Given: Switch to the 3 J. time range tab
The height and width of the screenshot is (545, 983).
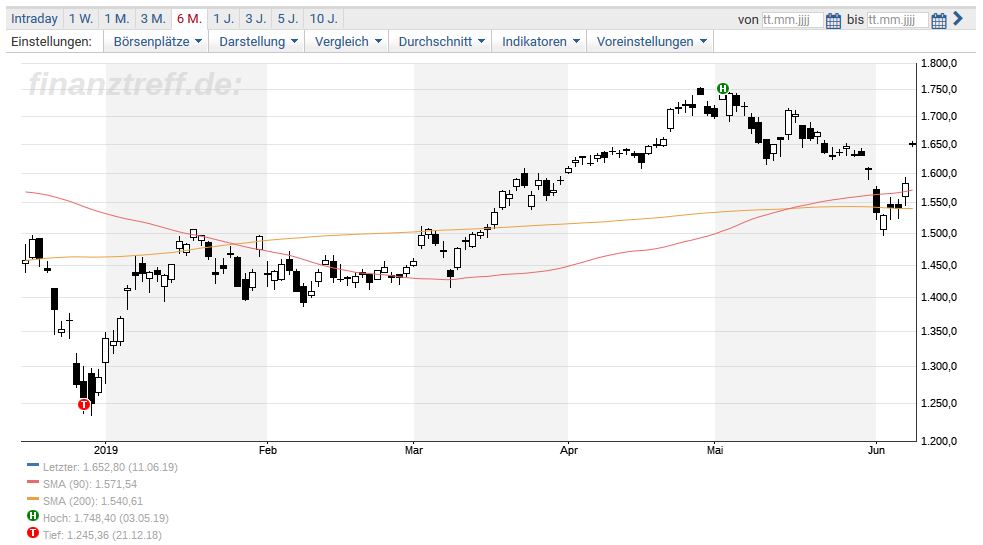Looking at the screenshot, I should [256, 19].
